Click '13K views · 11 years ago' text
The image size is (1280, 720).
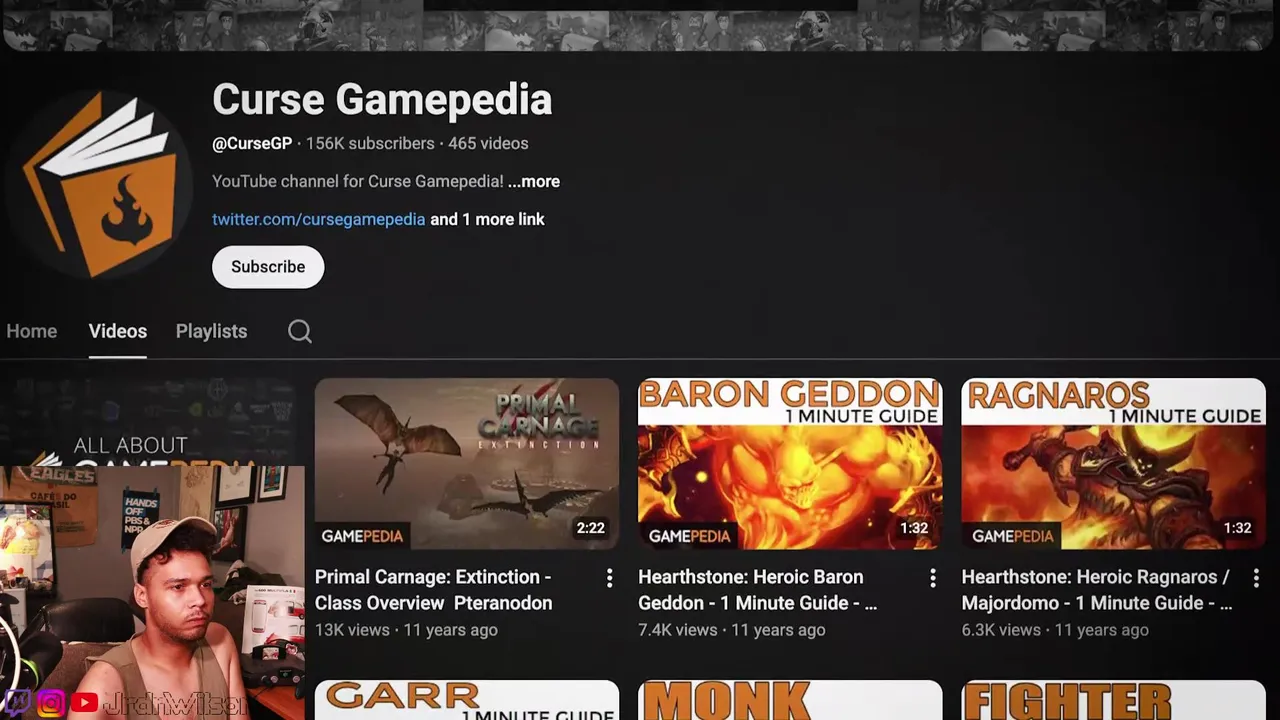(406, 630)
